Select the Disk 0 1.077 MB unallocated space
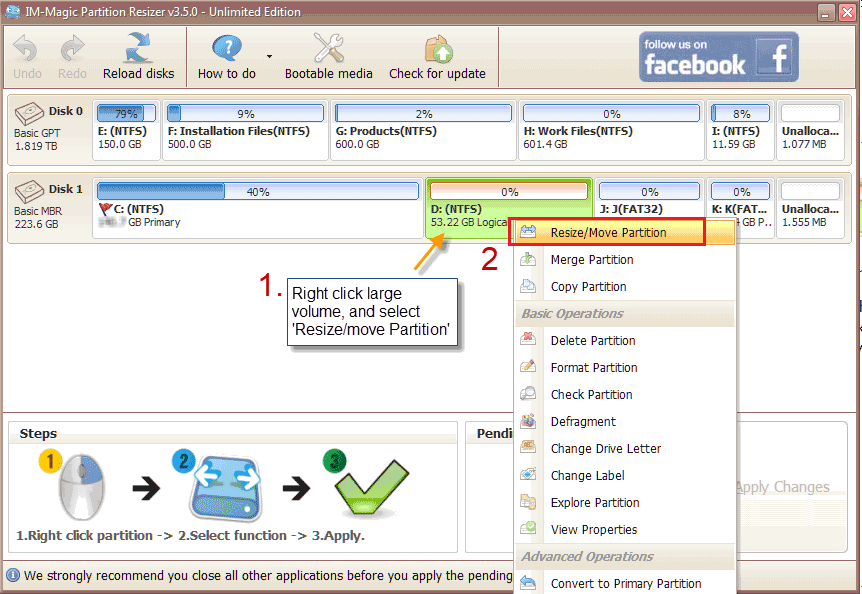The width and height of the screenshot is (862, 594). [x=810, y=130]
